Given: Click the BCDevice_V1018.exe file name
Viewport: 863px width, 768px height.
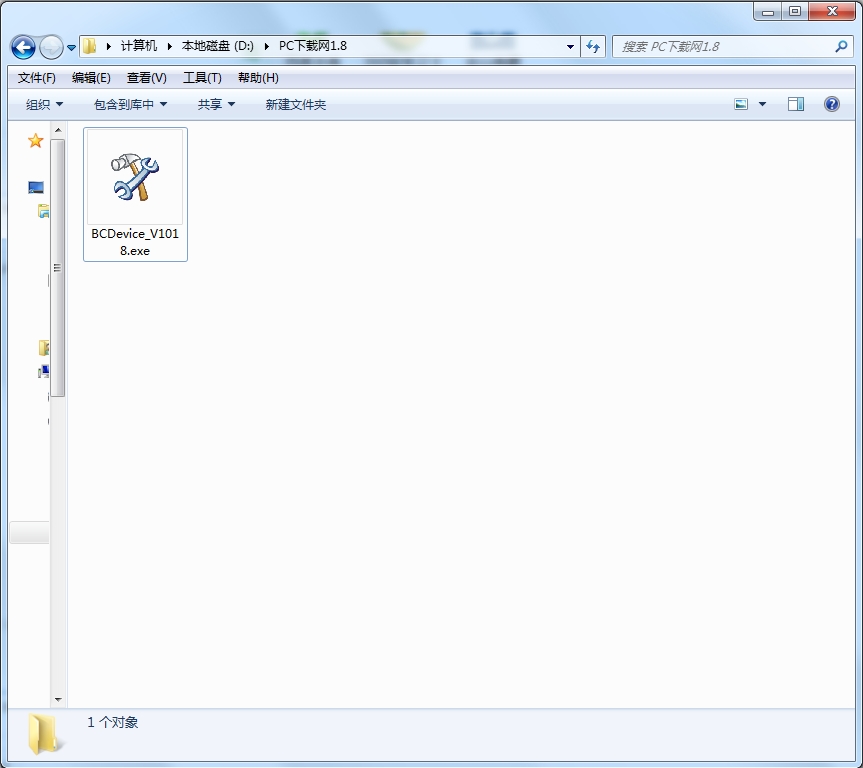Looking at the screenshot, I should pos(135,242).
